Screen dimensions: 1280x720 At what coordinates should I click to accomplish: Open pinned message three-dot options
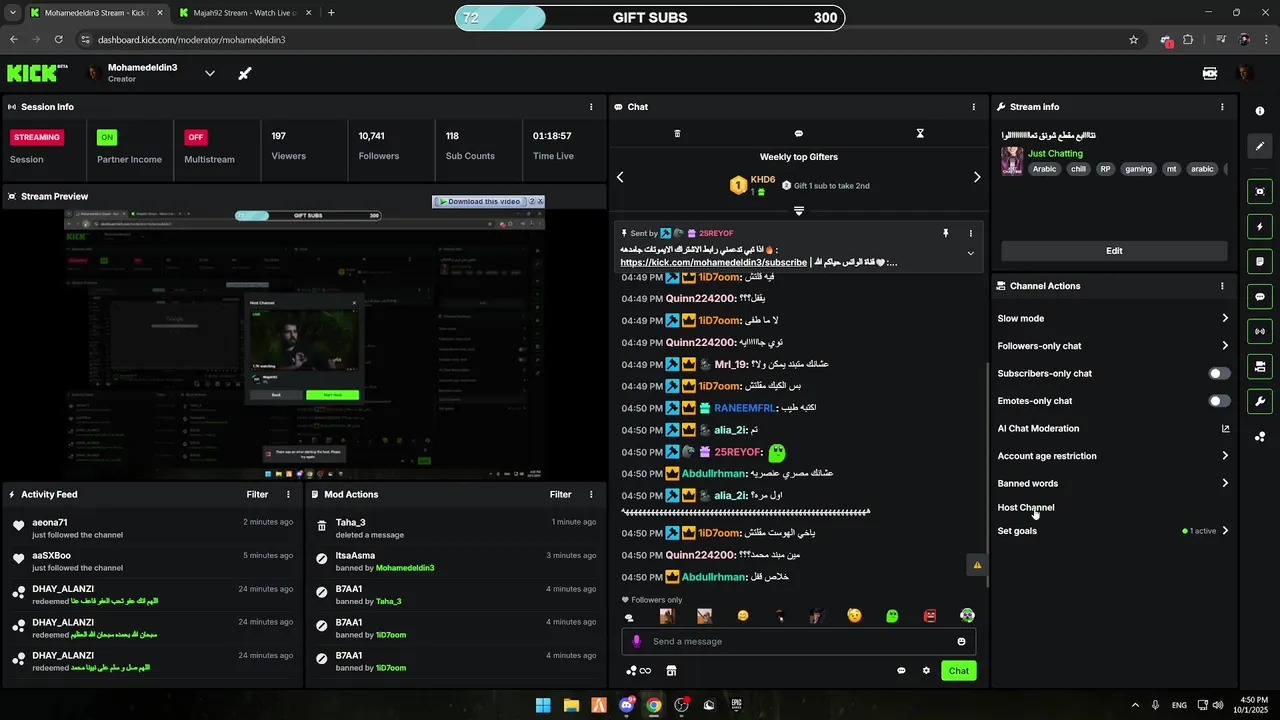click(x=970, y=233)
